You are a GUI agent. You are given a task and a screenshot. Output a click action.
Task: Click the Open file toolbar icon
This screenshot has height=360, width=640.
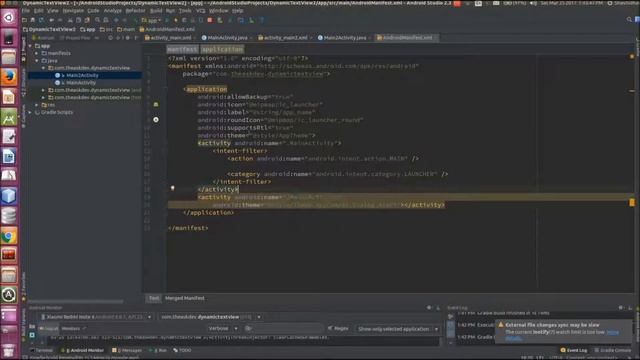coord(24,20)
